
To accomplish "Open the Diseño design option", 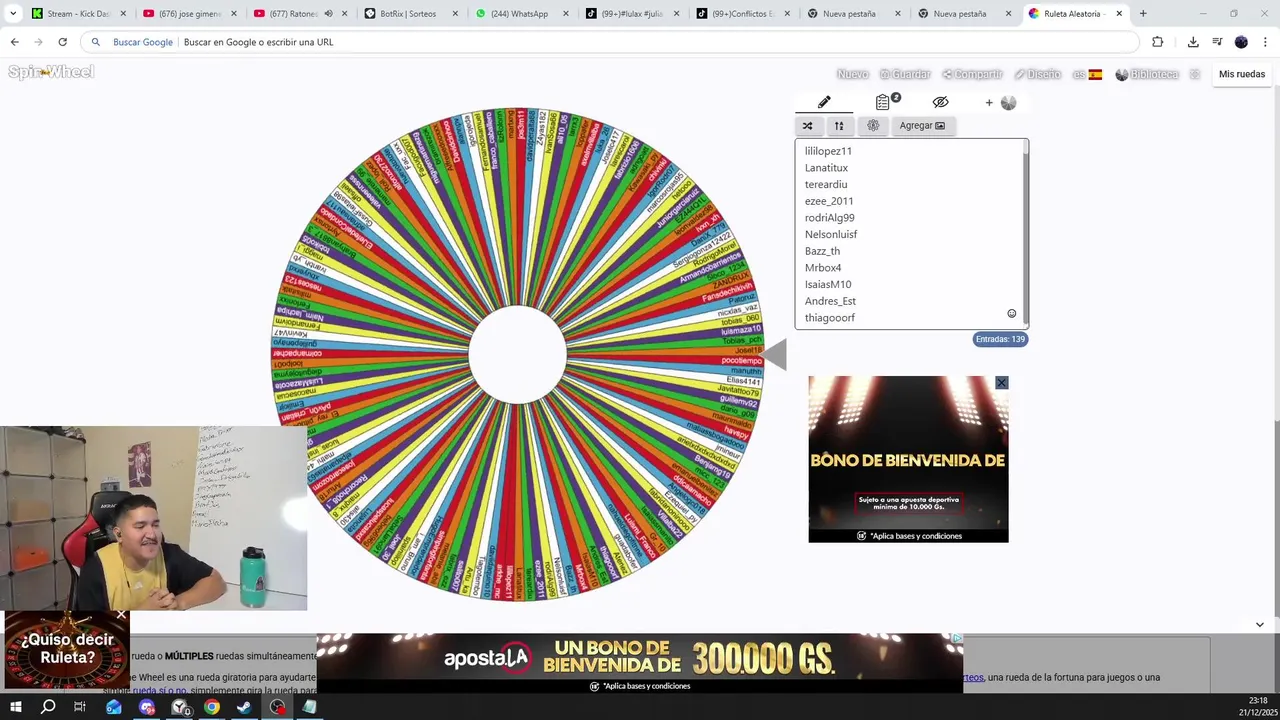I will tap(1037, 74).
